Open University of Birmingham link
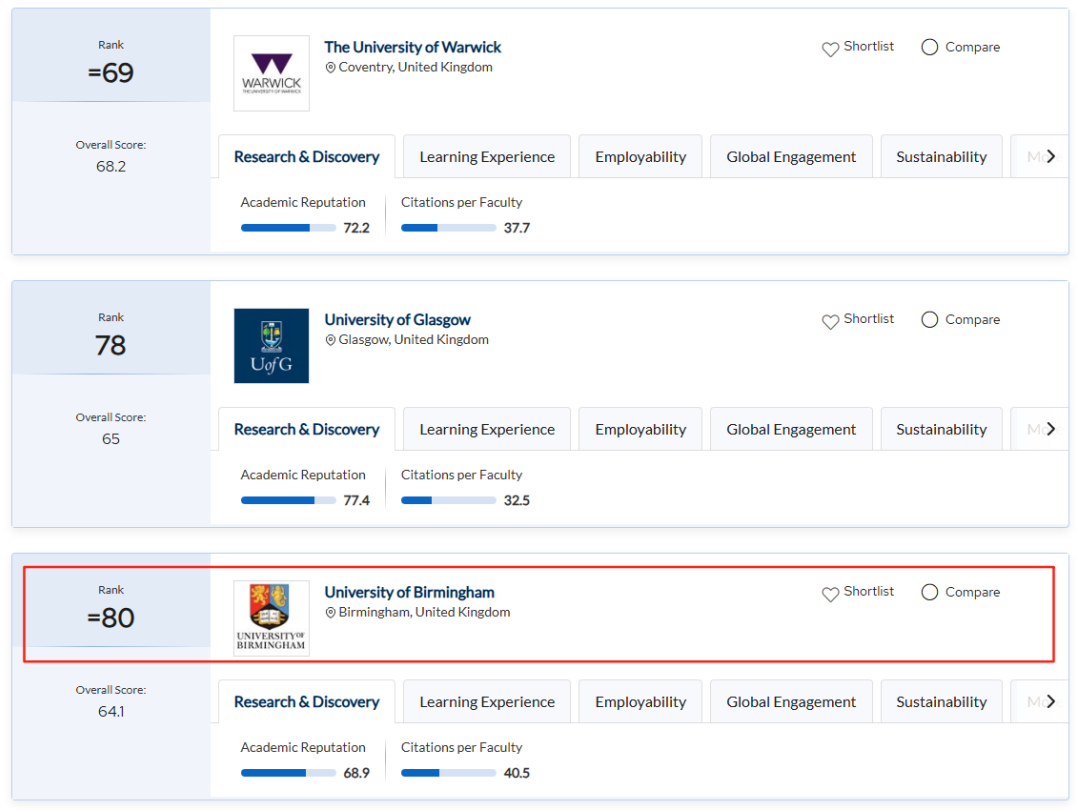The image size is (1078, 810). click(x=409, y=592)
